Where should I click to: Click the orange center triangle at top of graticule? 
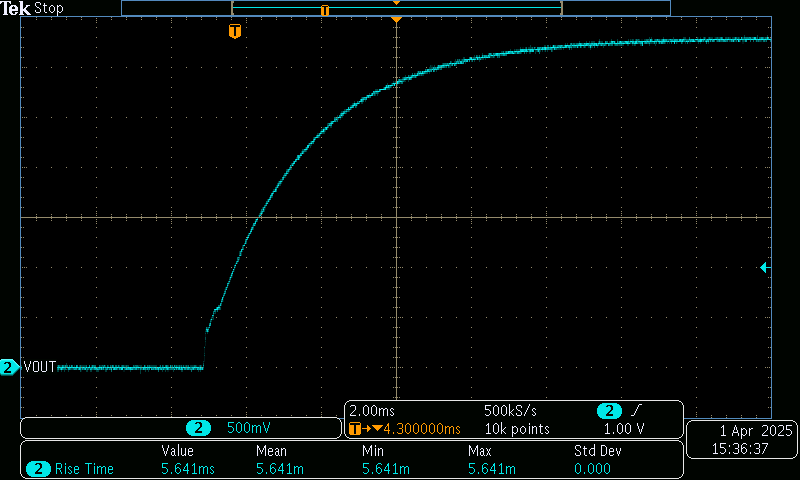tap(396, 19)
